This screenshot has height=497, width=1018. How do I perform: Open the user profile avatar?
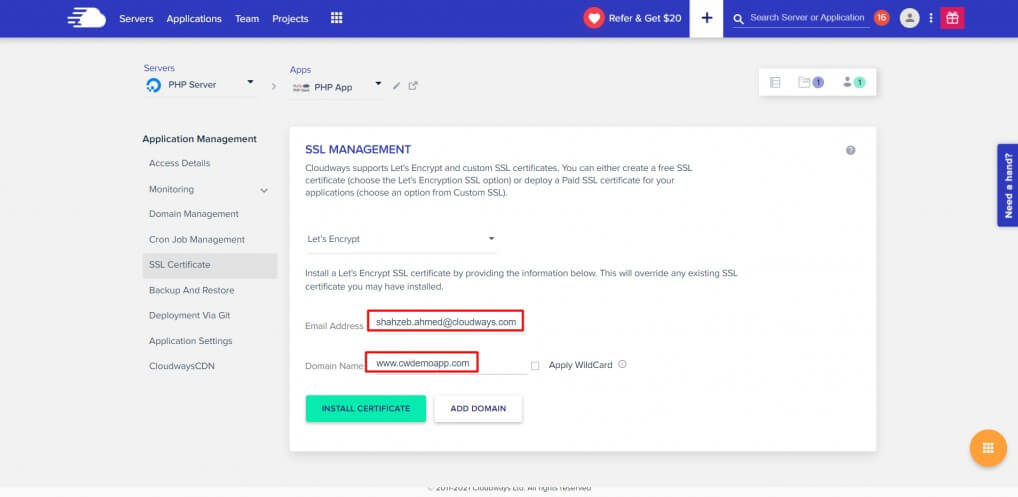[910, 18]
